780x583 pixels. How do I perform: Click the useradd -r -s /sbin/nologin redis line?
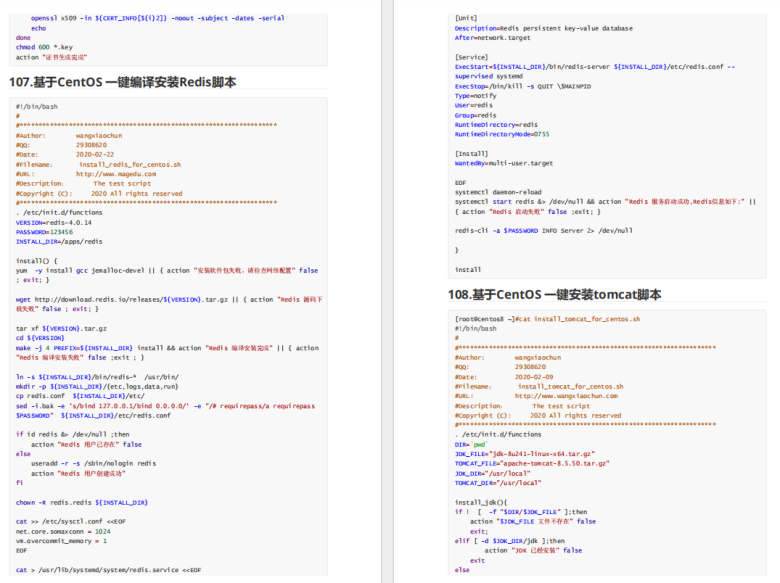pos(94,463)
